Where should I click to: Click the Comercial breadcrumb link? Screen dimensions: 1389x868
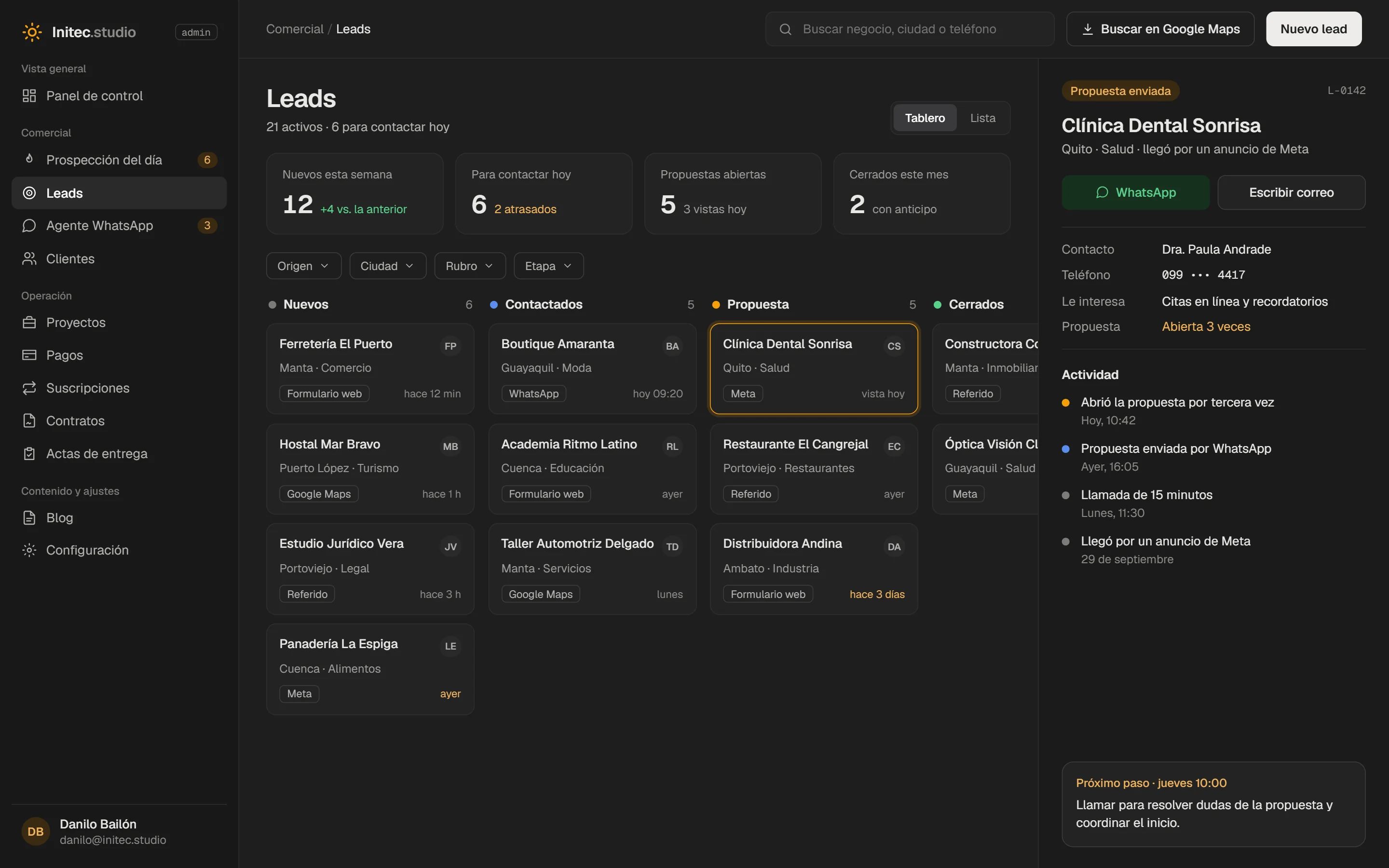[295, 29]
